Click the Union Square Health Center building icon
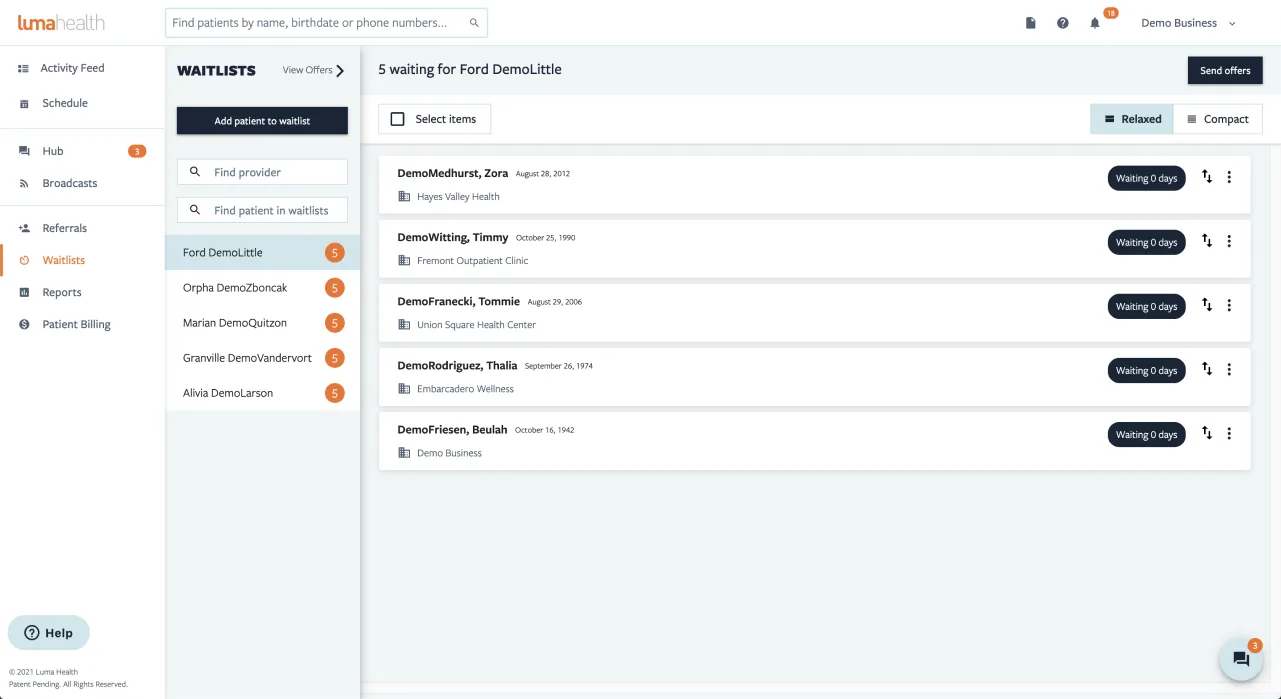 (x=404, y=324)
